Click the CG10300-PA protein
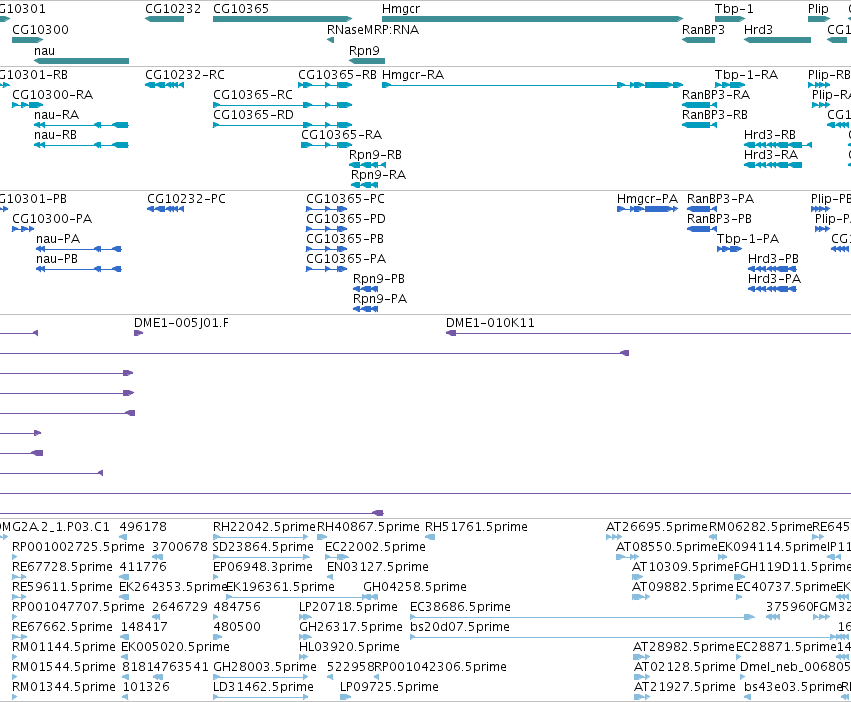Screen dimensions: 851x702 [23, 229]
